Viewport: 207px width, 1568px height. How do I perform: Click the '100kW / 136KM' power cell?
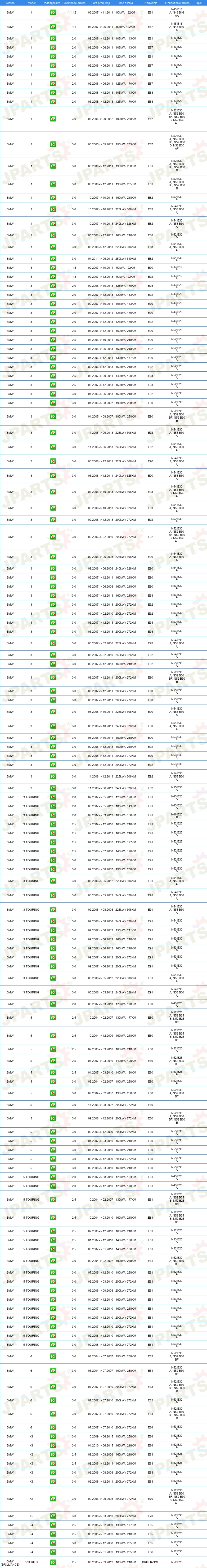(x=126, y=815)
